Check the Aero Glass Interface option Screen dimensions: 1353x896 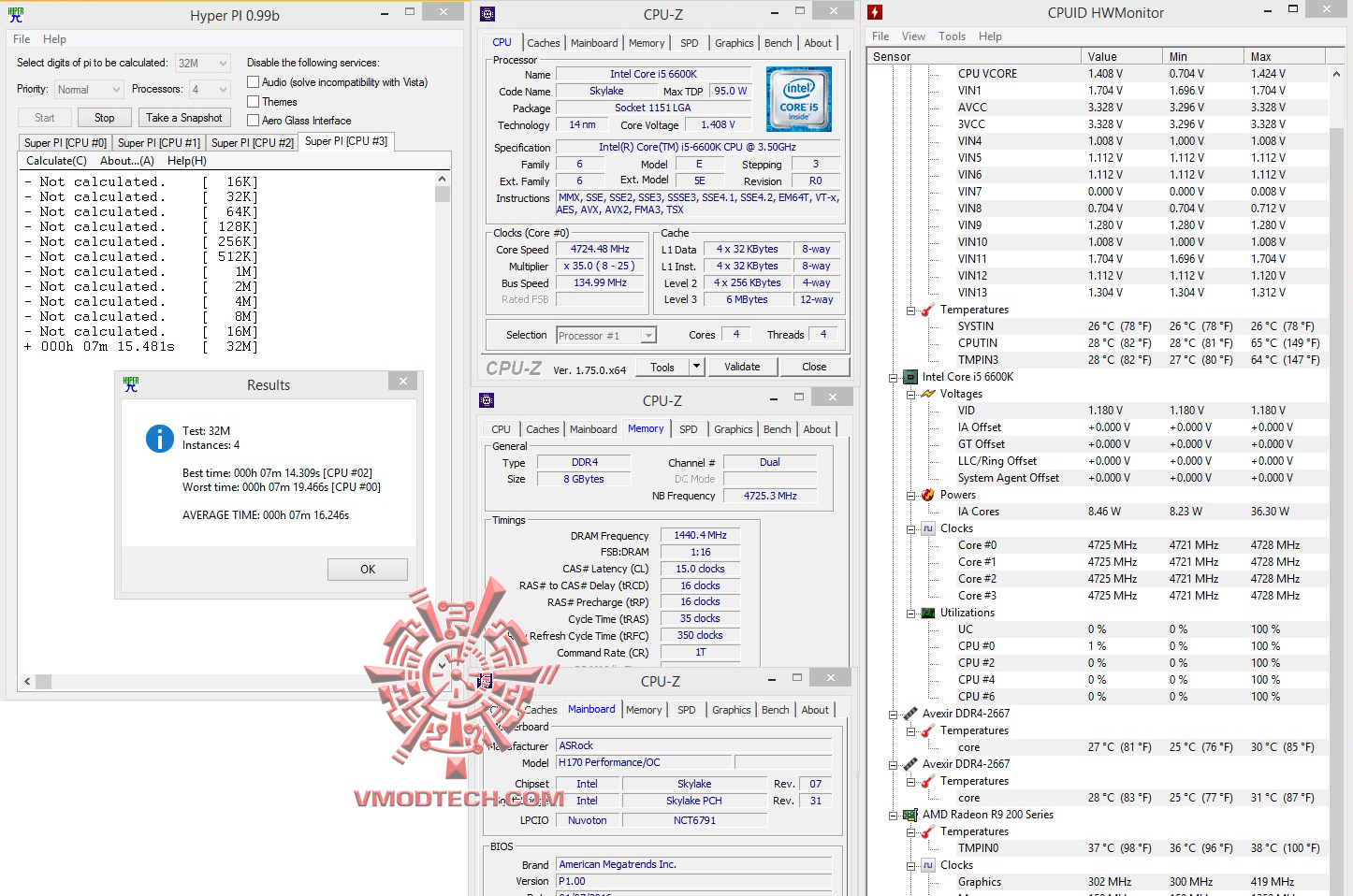[x=253, y=121]
